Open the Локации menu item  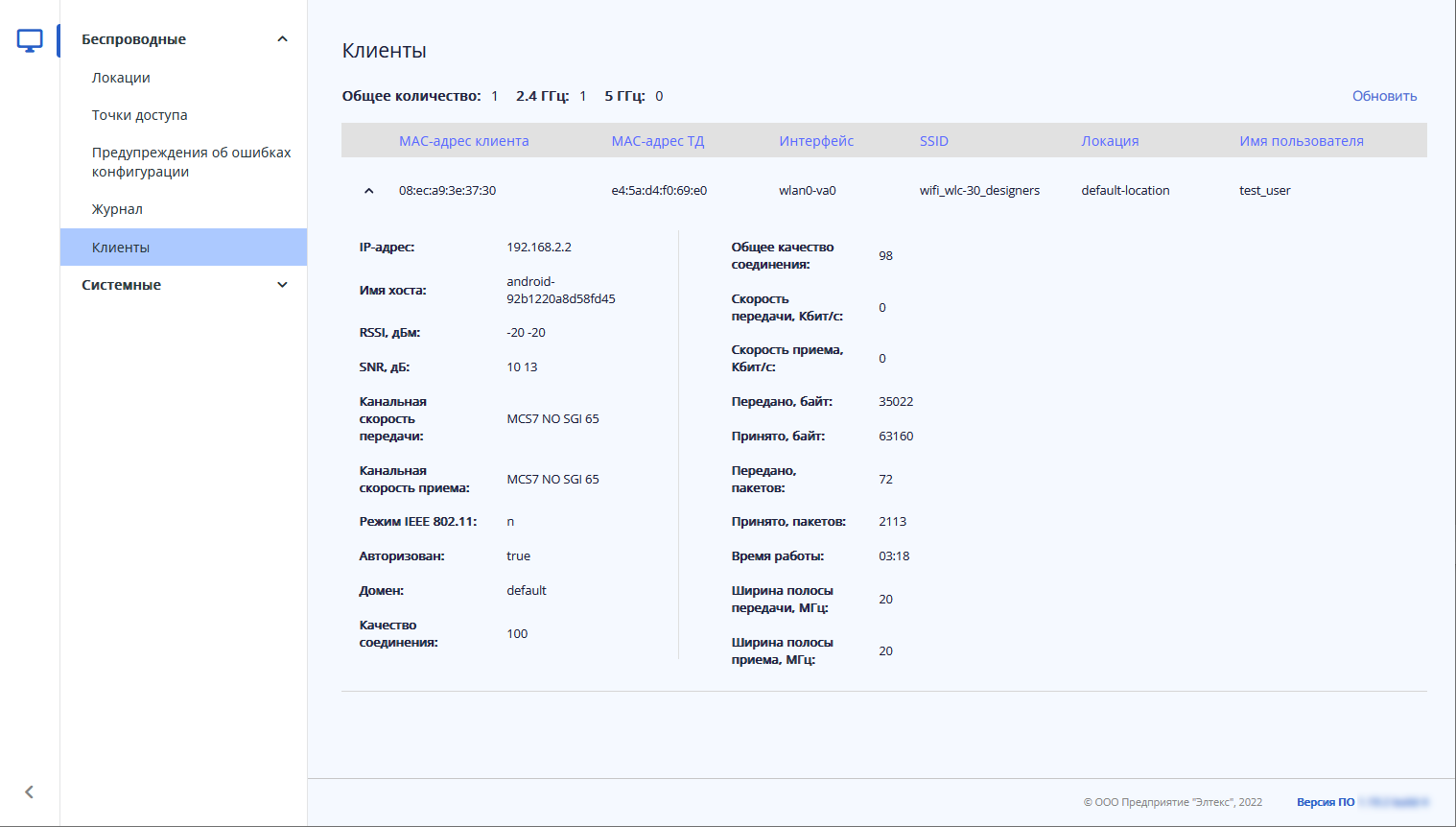(x=121, y=78)
